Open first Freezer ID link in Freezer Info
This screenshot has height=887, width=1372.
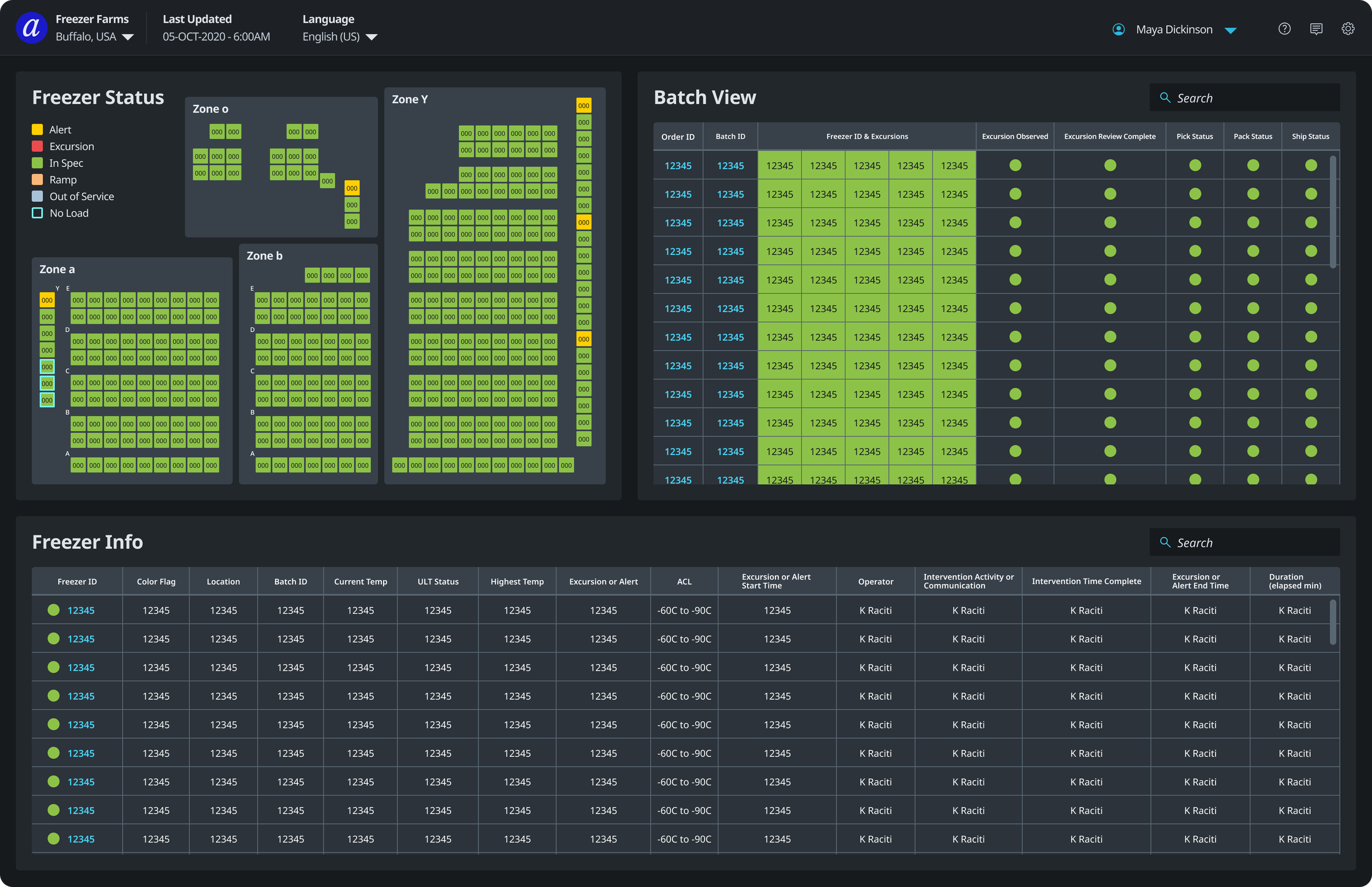(x=81, y=610)
